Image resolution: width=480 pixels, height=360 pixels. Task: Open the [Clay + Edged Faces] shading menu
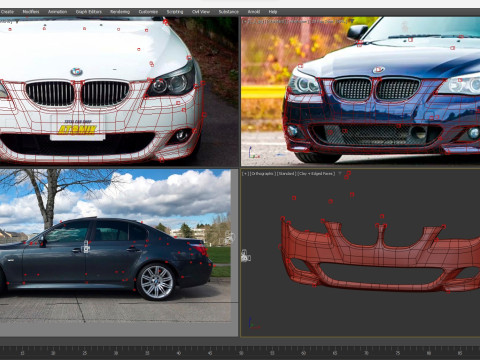[316, 174]
